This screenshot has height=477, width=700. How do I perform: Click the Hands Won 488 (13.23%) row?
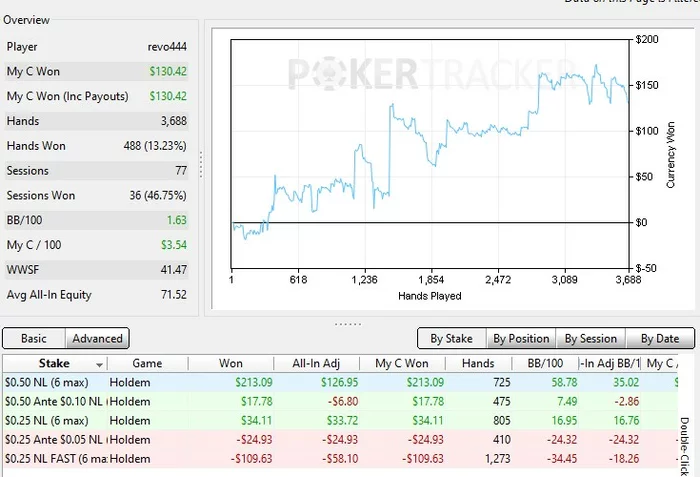click(x=96, y=146)
